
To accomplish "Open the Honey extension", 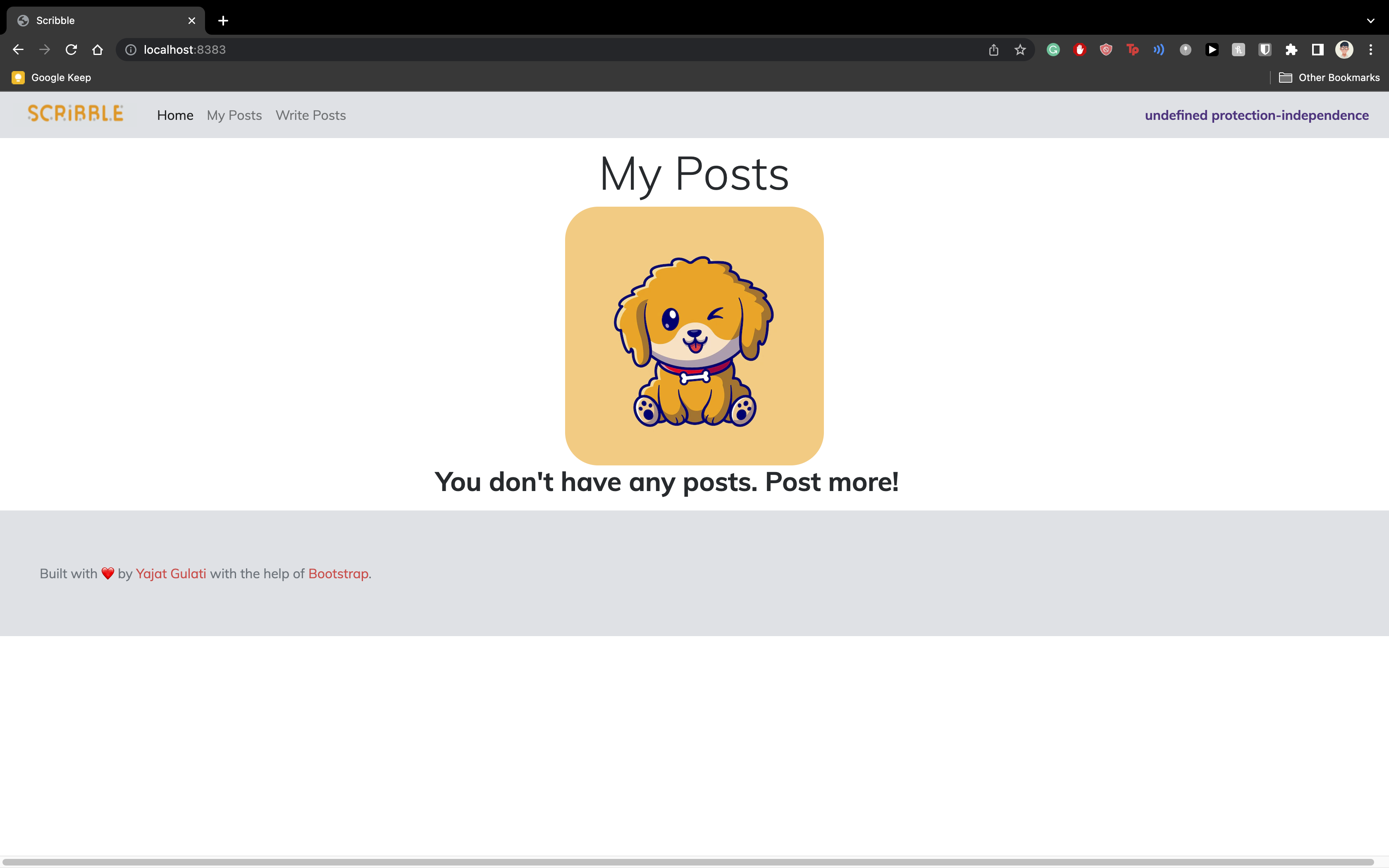I will point(1238,49).
